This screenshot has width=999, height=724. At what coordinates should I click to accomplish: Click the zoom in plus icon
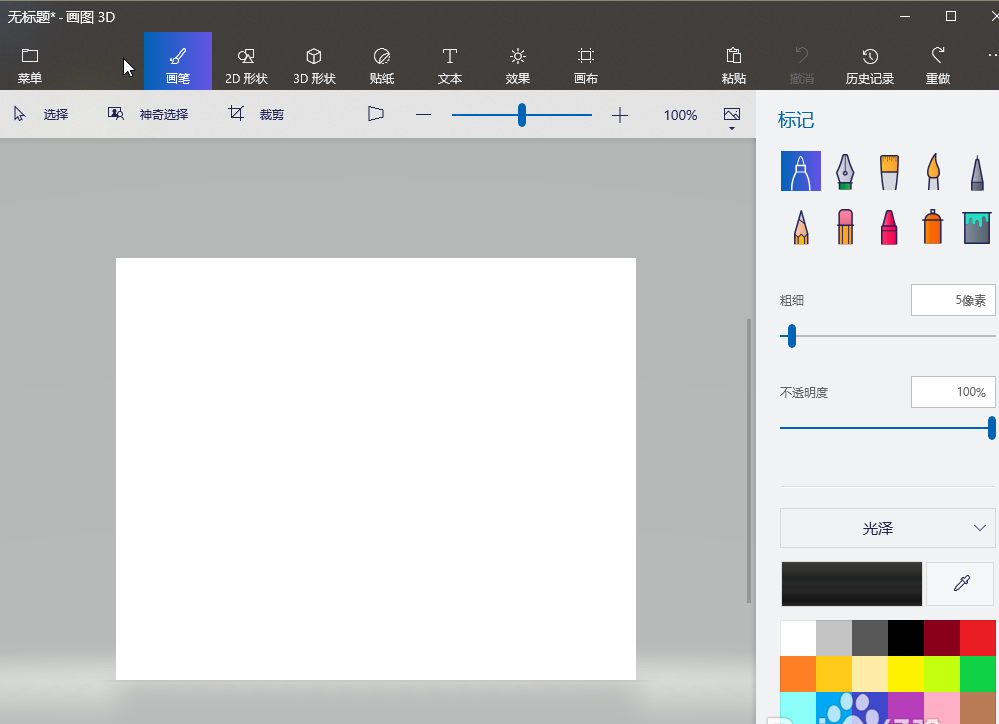pyautogui.click(x=620, y=115)
